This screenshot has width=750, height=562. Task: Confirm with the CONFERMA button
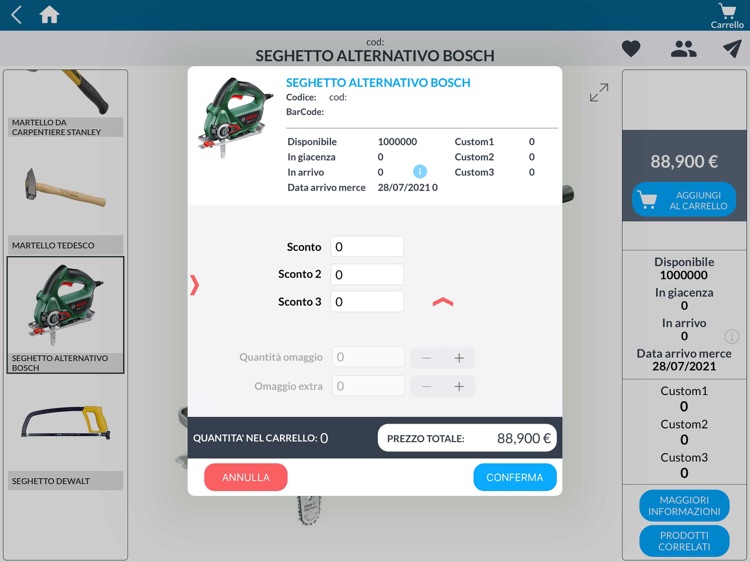coord(515,477)
